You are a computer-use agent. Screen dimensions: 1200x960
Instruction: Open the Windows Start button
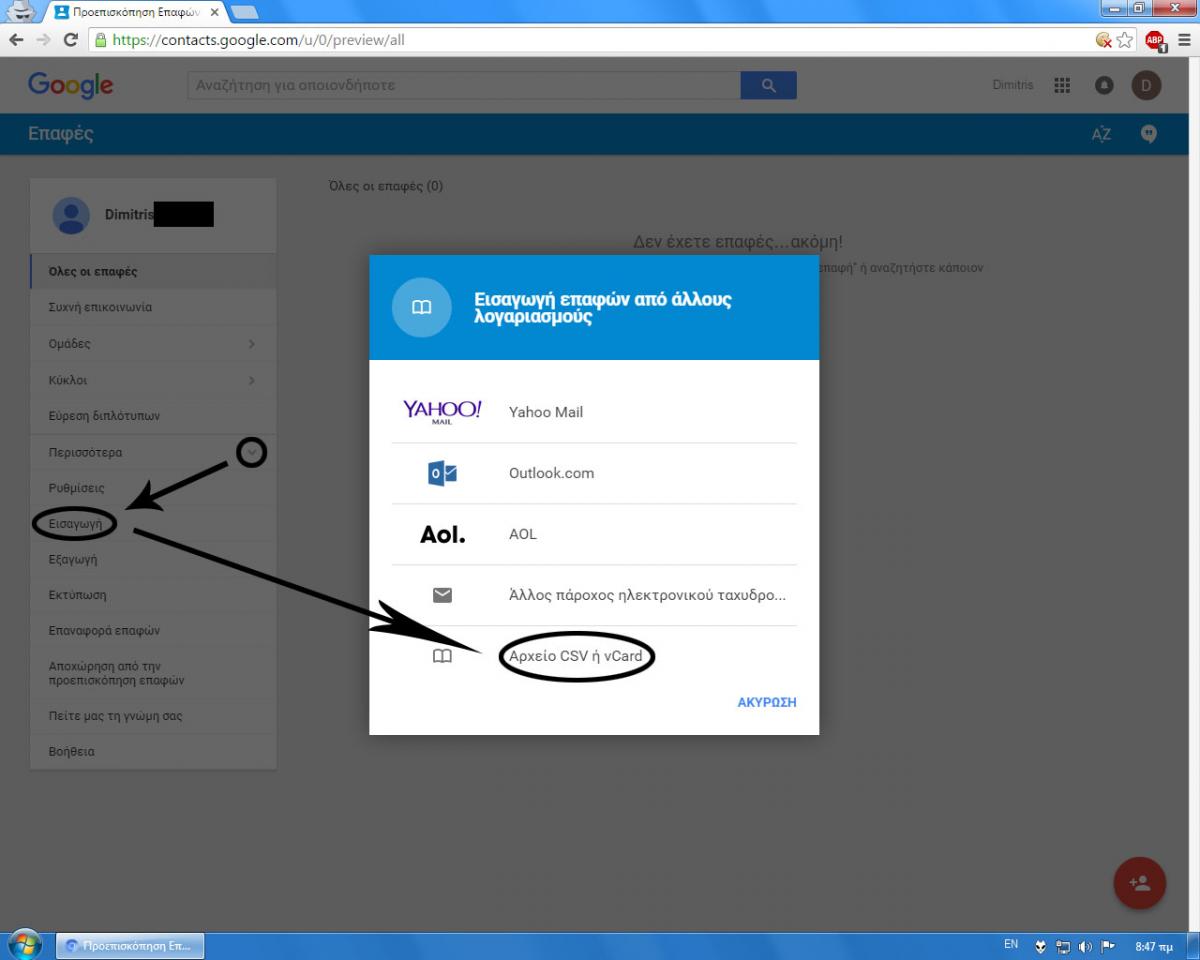pyautogui.click(x=24, y=944)
